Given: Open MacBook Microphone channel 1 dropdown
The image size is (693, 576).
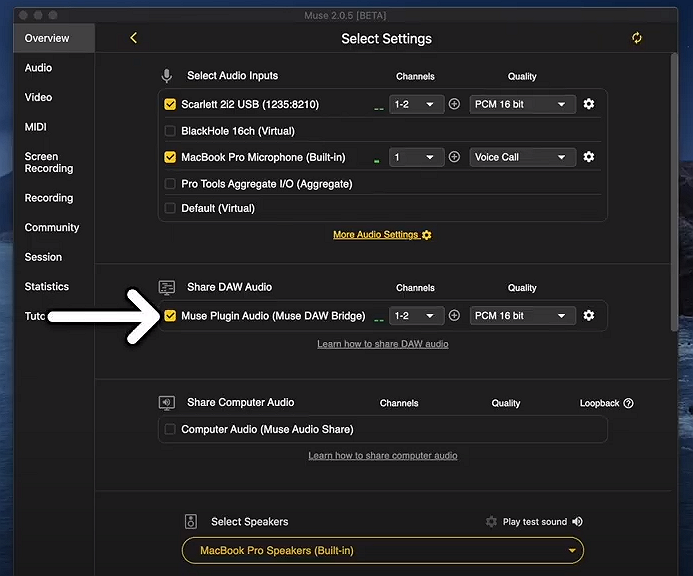Looking at the screenshot, I should click(416, 157).
